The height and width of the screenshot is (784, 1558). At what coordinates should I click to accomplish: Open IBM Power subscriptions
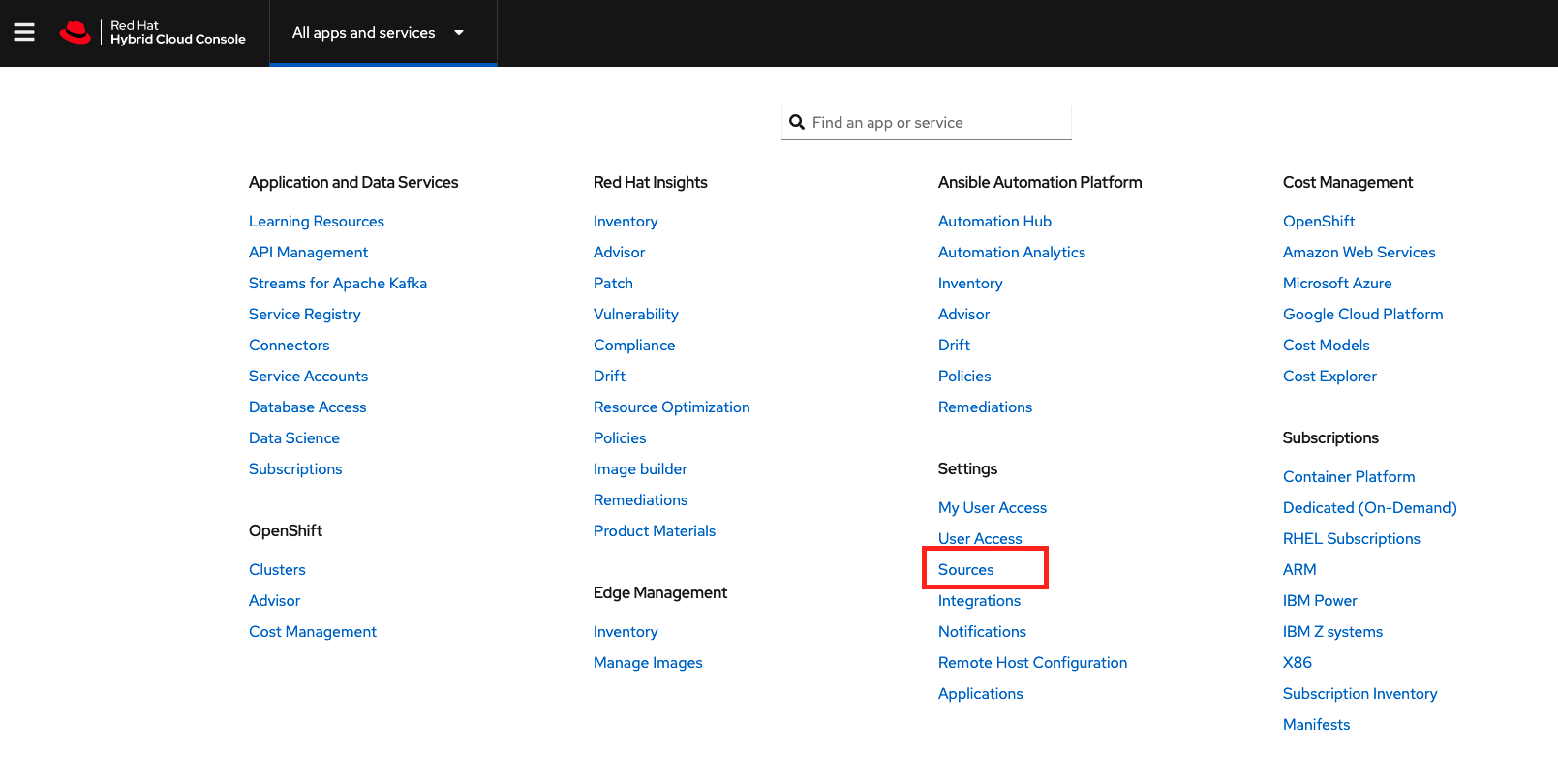(x=1320, y=601)
